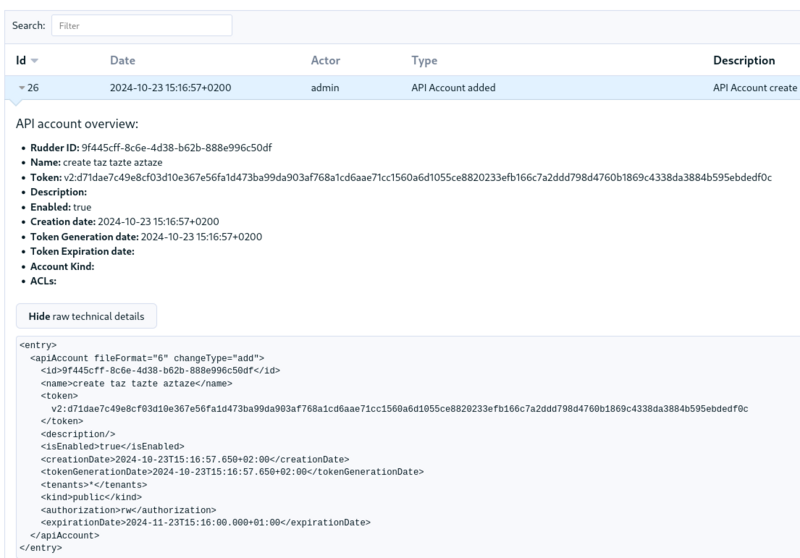Click the ACLs label

click(43, 281)
